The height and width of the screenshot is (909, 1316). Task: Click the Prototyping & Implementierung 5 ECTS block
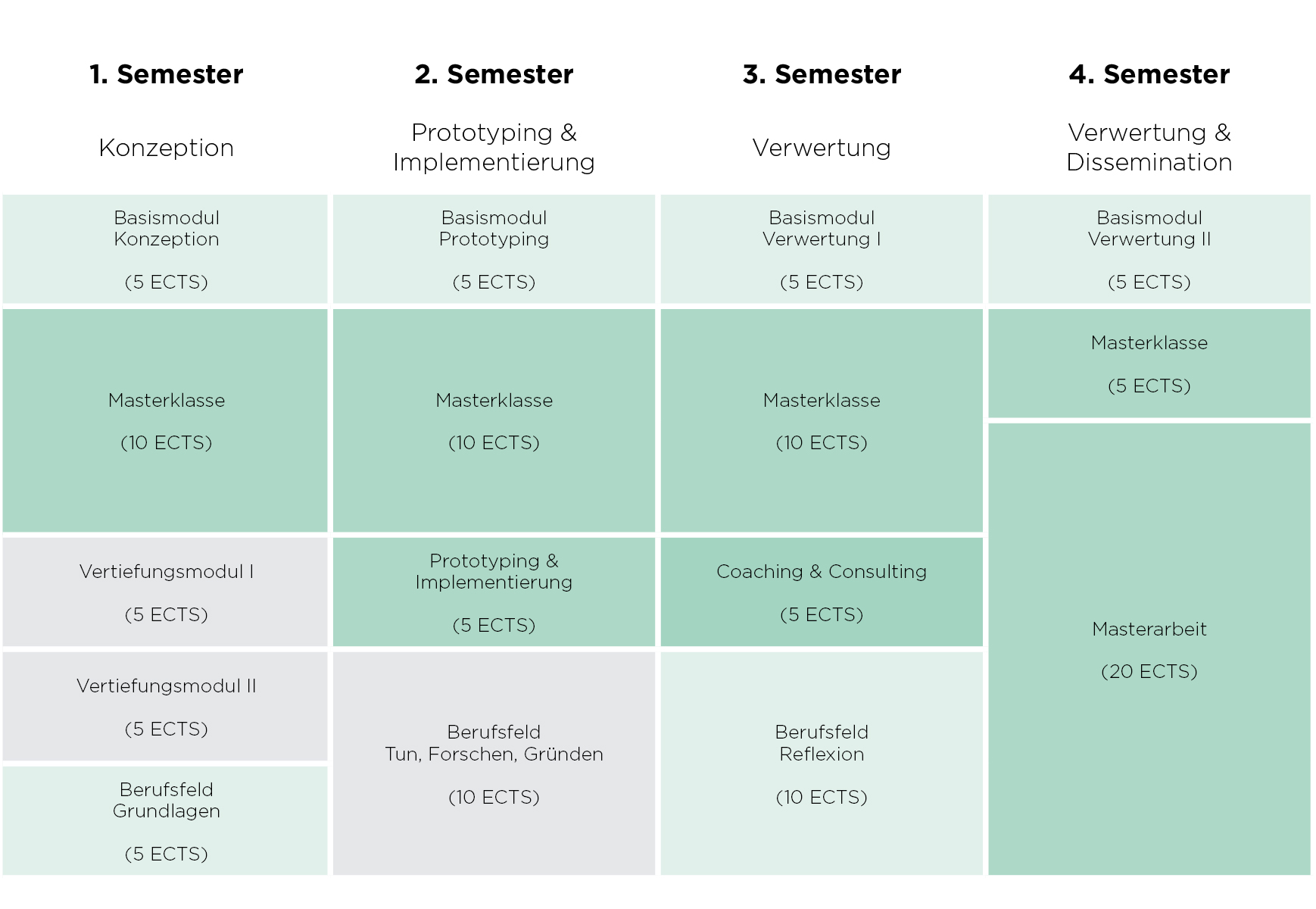coord(494,592)
